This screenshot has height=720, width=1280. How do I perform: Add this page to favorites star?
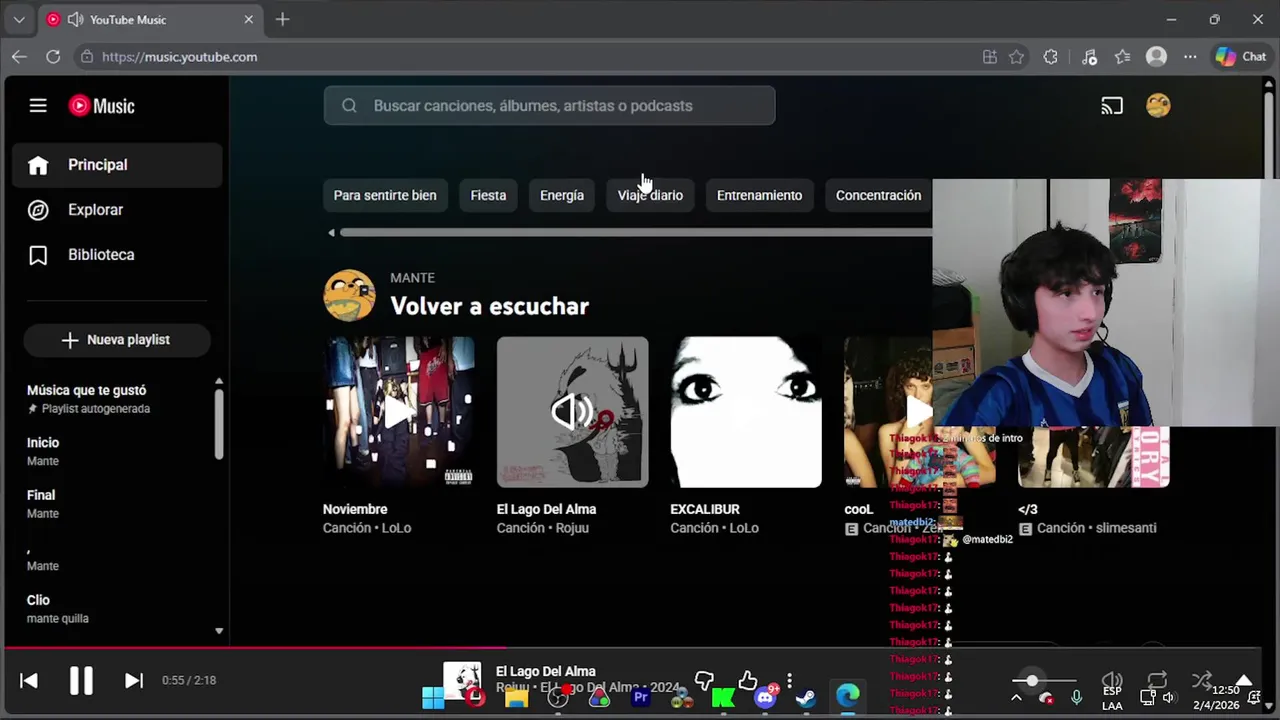[x=1017, y=57]
